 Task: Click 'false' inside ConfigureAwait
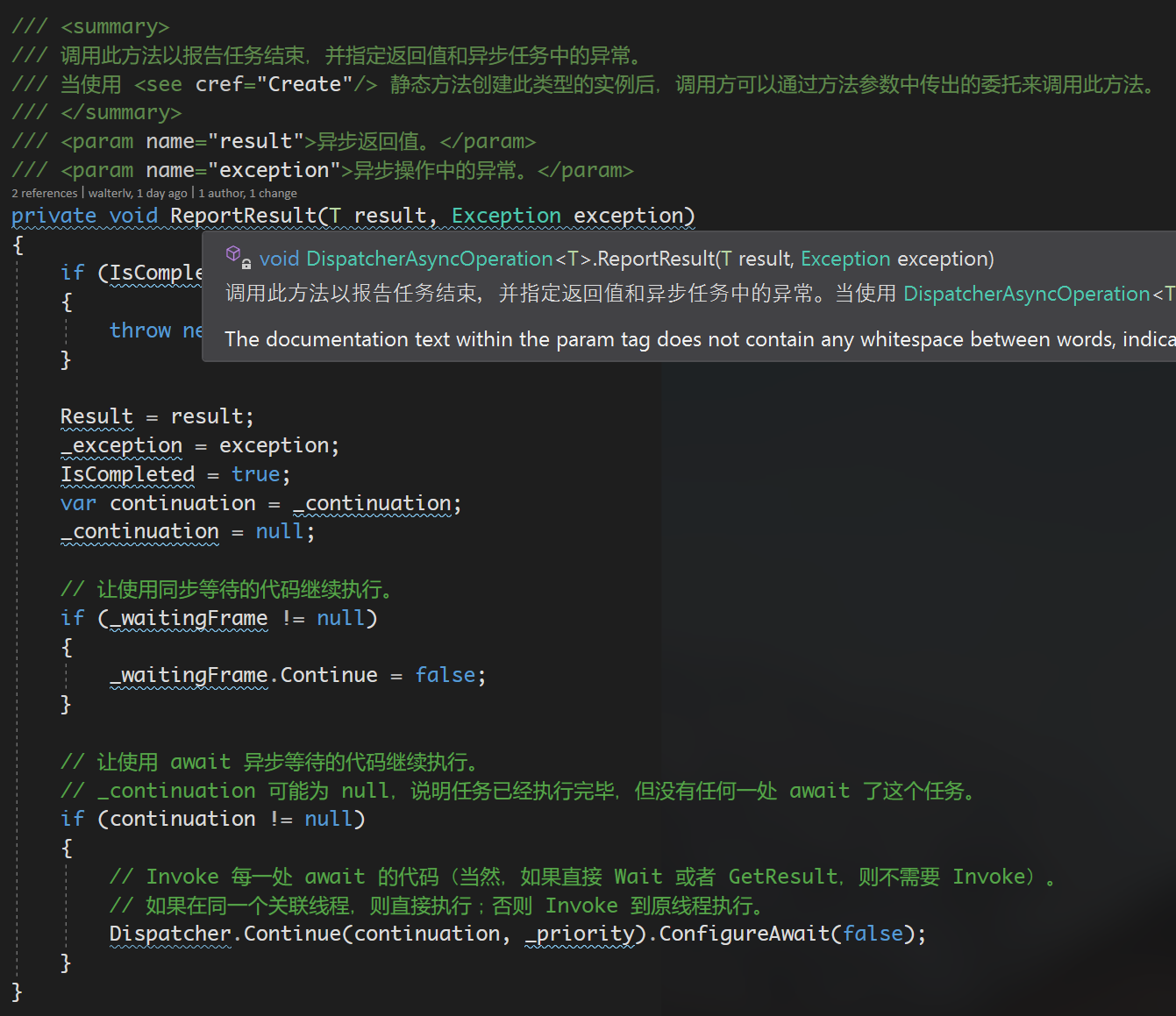coord(873,934)
